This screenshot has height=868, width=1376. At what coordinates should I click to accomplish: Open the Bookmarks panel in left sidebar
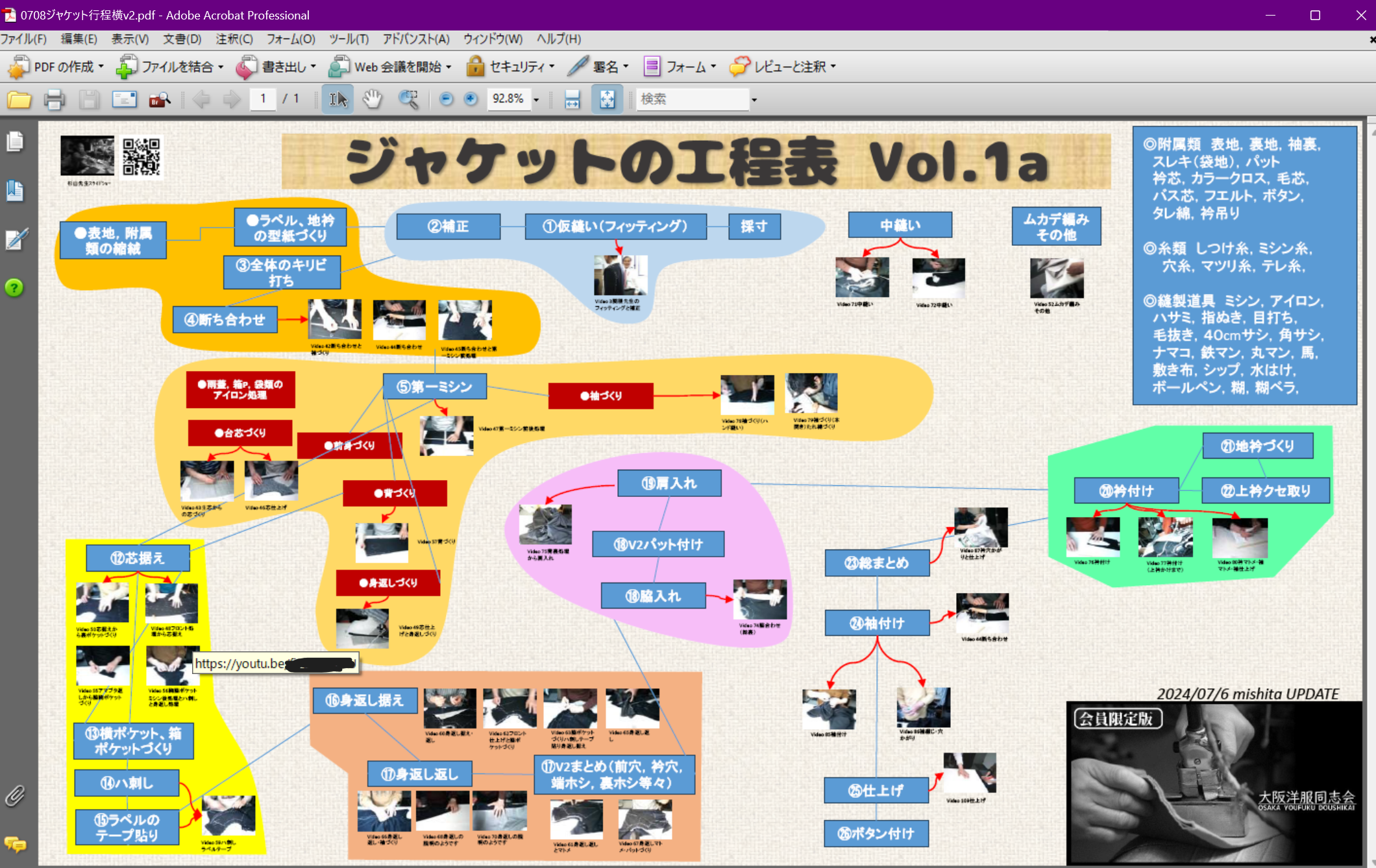(x=15, y=191)
